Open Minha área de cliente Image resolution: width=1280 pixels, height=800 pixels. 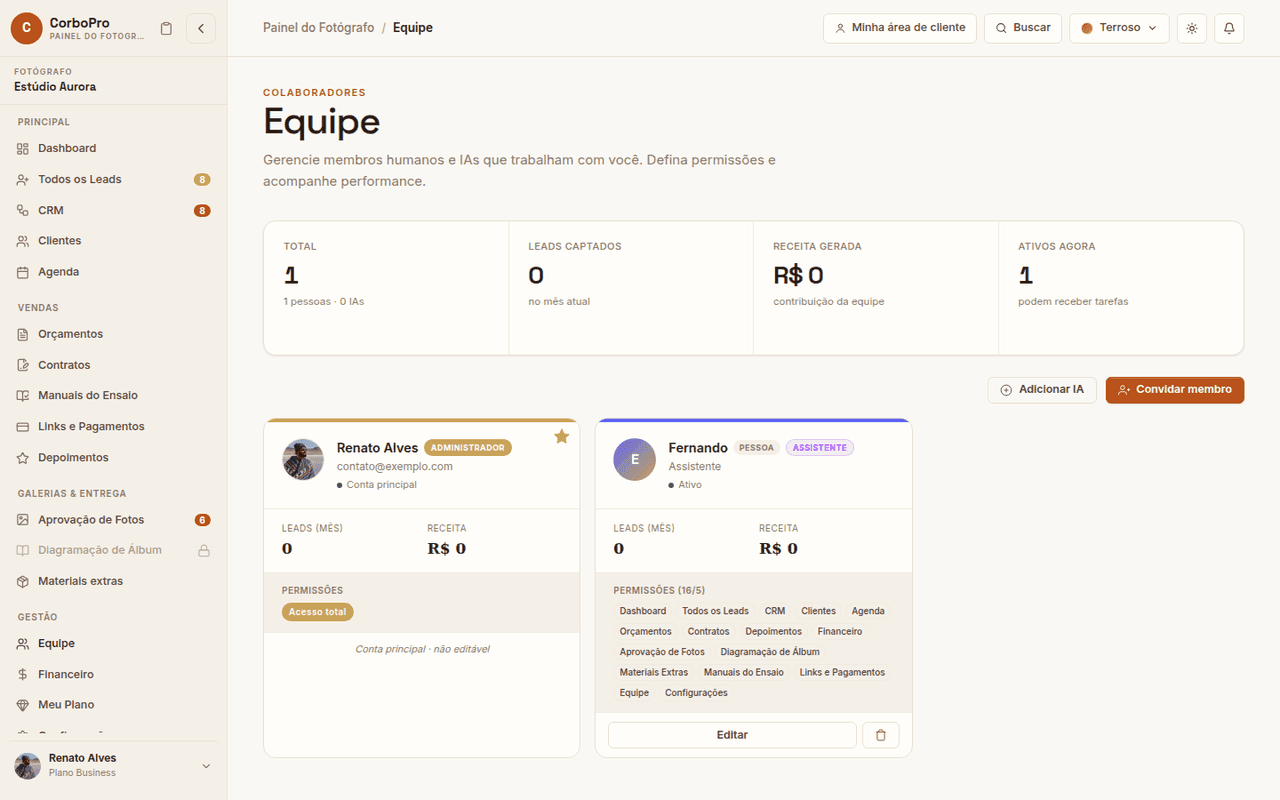[900, 28]
